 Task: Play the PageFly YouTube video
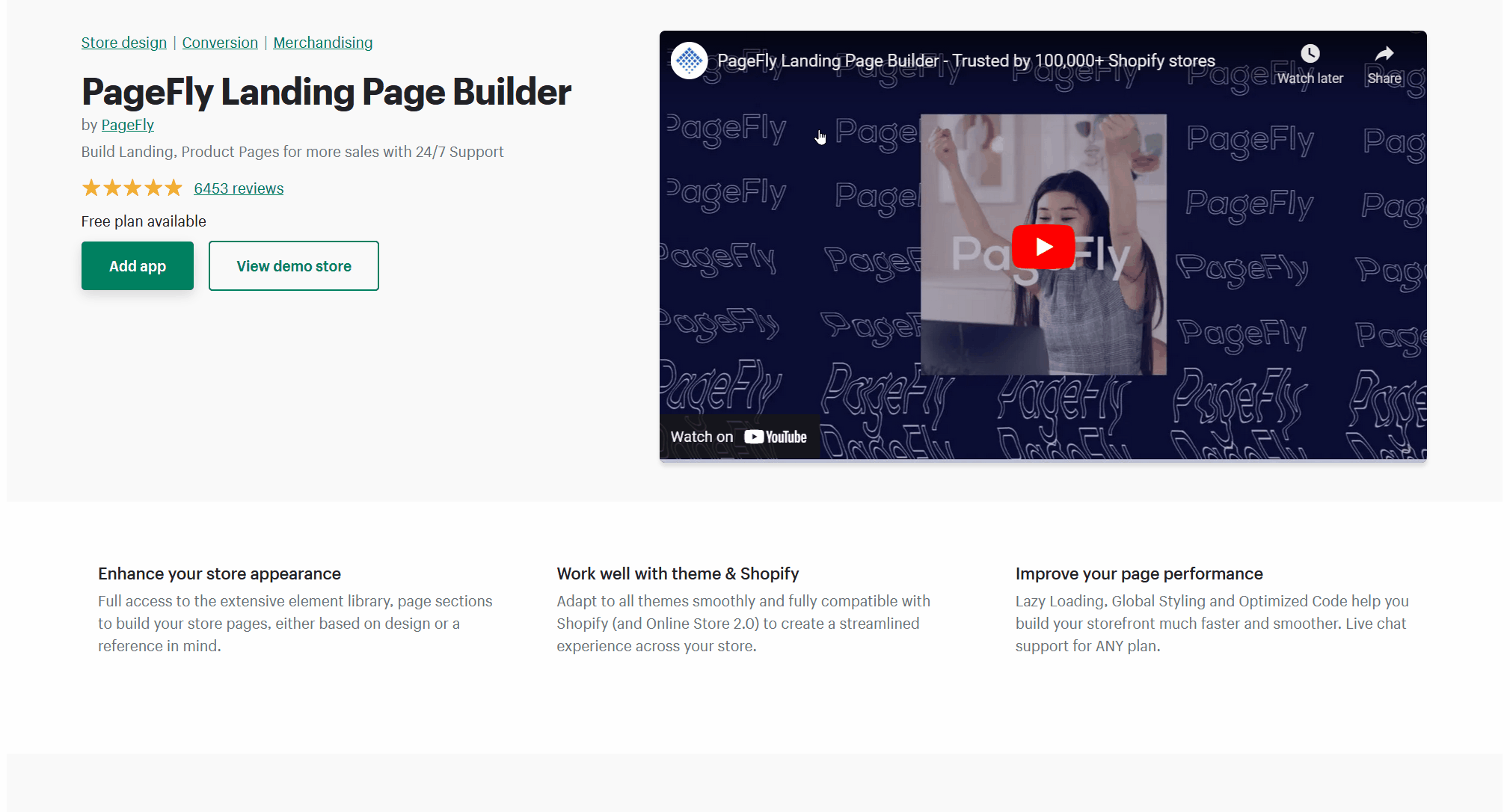coord(1043,246)
